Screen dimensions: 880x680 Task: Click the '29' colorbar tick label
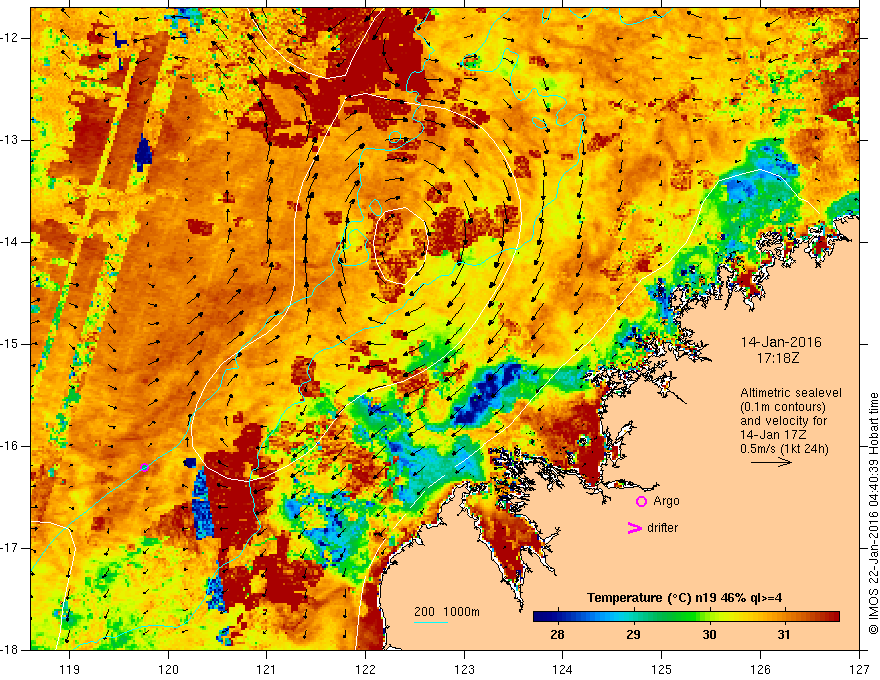(634, 635)
